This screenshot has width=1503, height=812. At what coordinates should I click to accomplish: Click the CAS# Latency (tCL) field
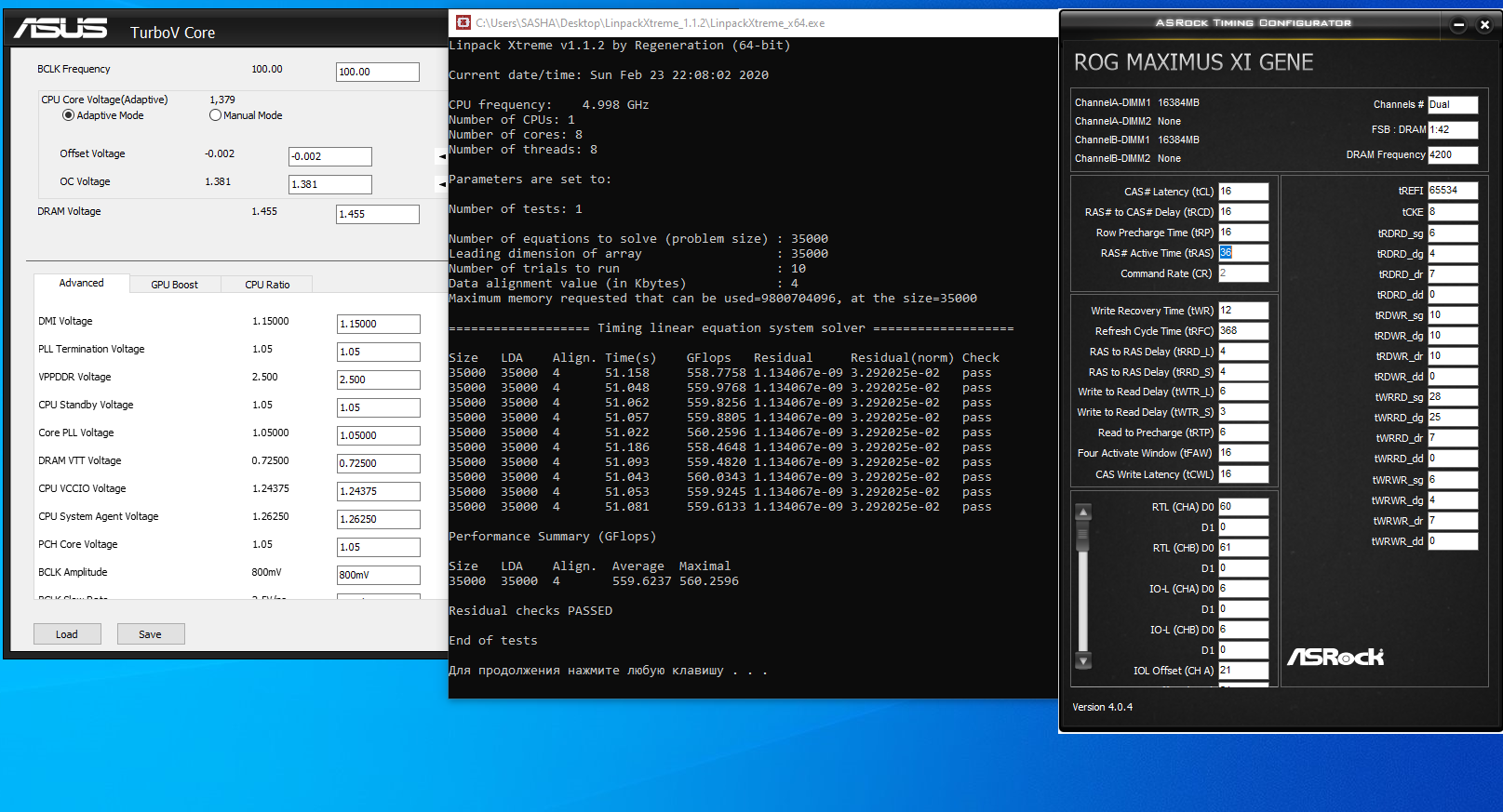click(x=1243, y=192)
